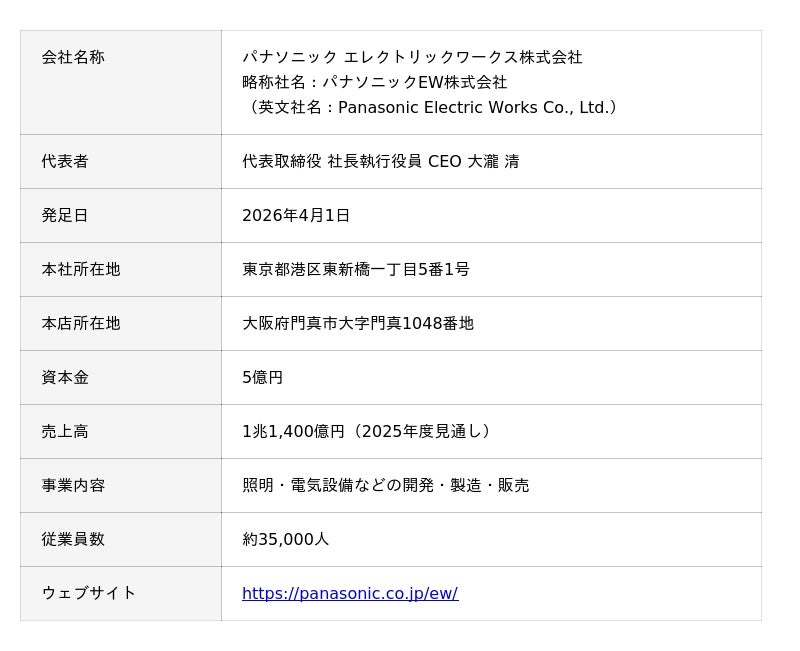Click the ウェブサイト row label
Image resolution: width=800 pixels, height=651 pixels.
click(x=89, y=593)
